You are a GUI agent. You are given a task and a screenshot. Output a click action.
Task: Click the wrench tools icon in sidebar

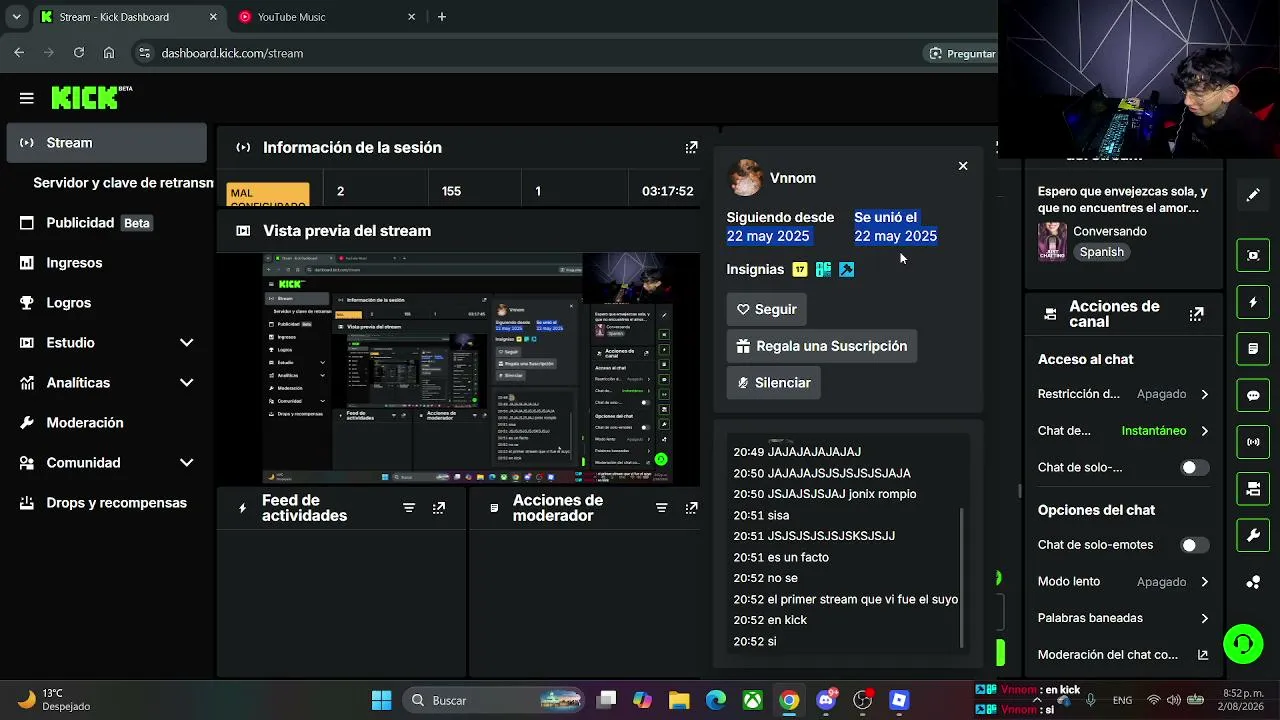coord(1253,536)
